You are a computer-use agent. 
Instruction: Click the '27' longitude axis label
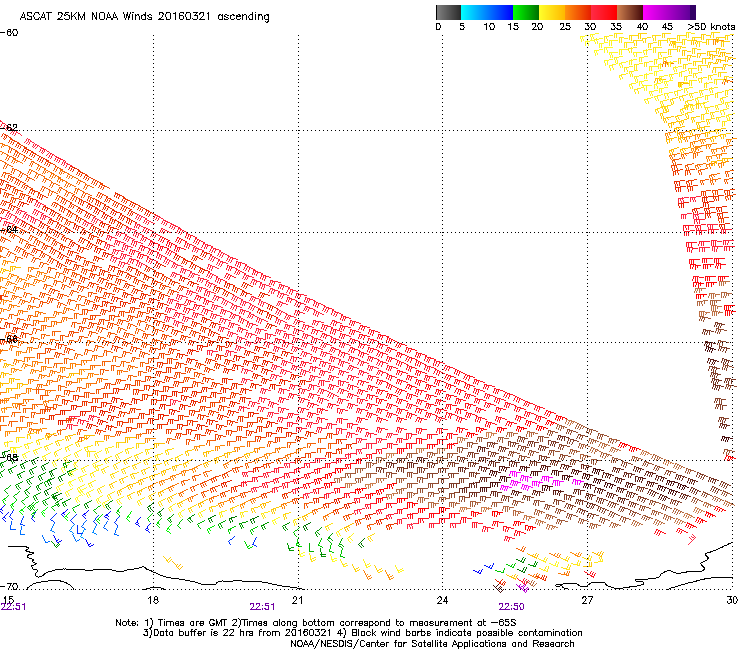pos(587,600)
